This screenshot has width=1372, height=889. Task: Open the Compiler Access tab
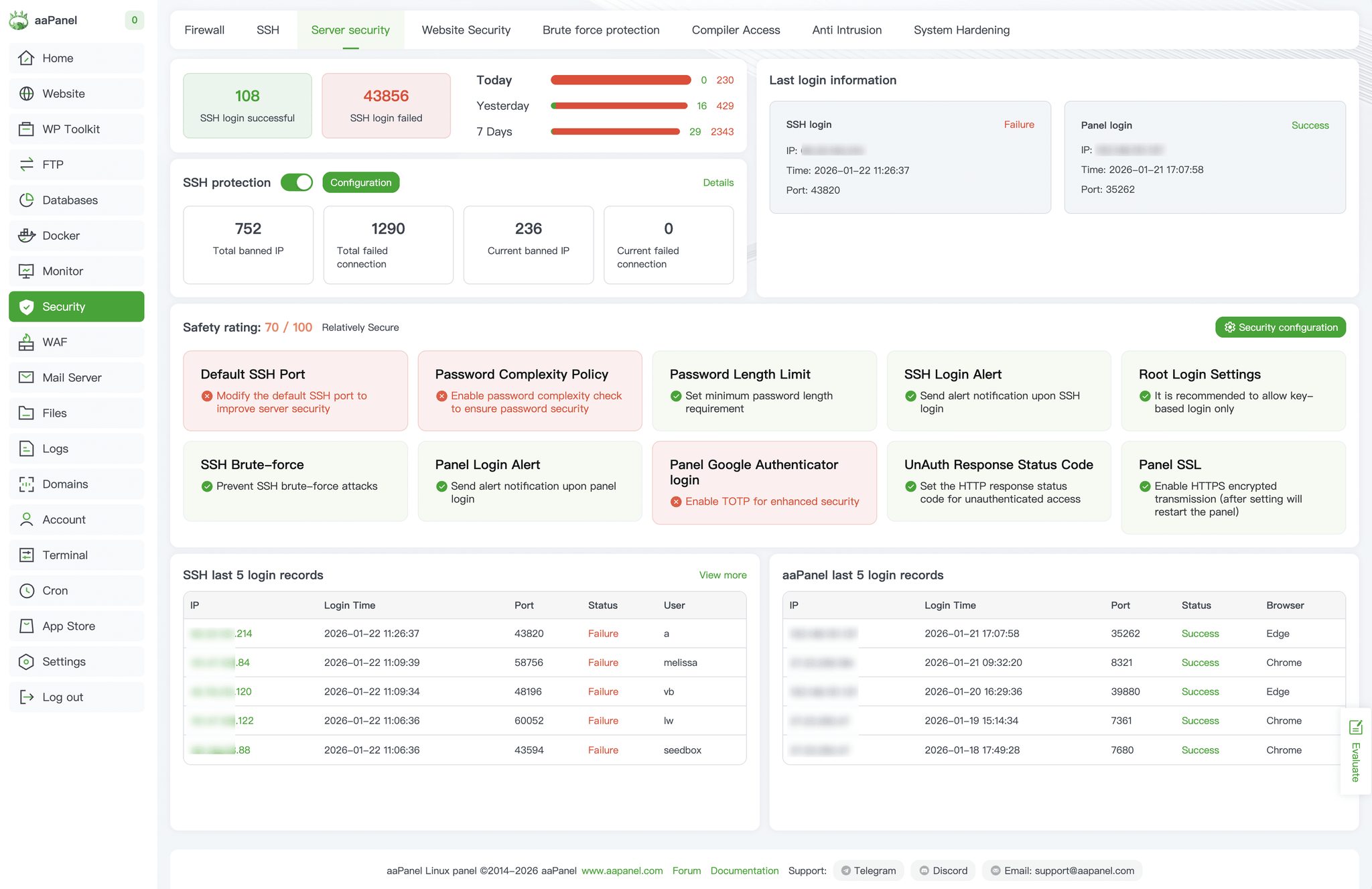pyautogui.click(x=736, y=30)
